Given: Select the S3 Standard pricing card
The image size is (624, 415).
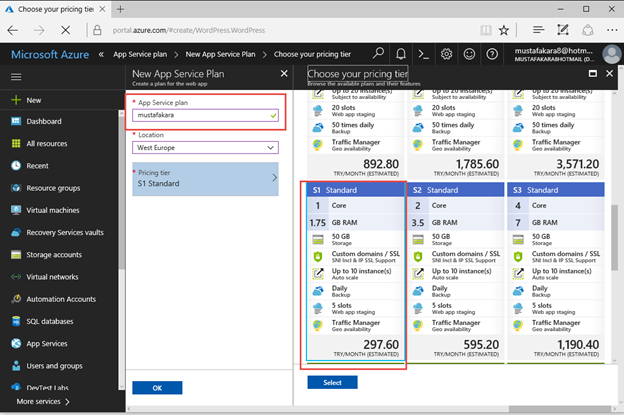Looking at the screenshot, I should (x=556, y=271).
